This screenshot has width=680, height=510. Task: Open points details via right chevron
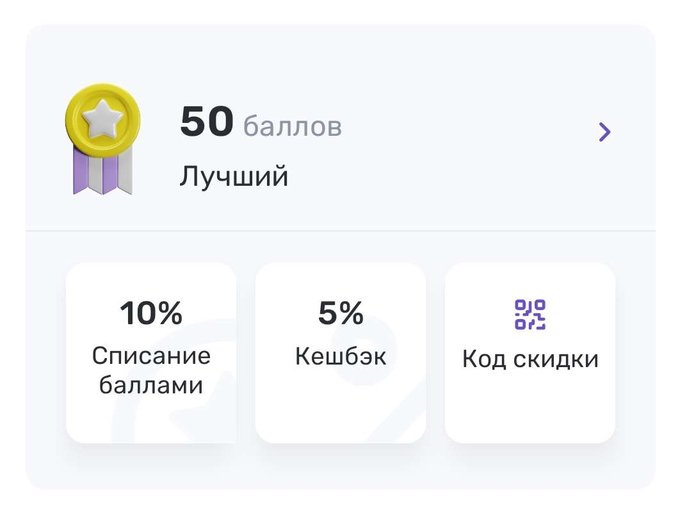(605, 132)
